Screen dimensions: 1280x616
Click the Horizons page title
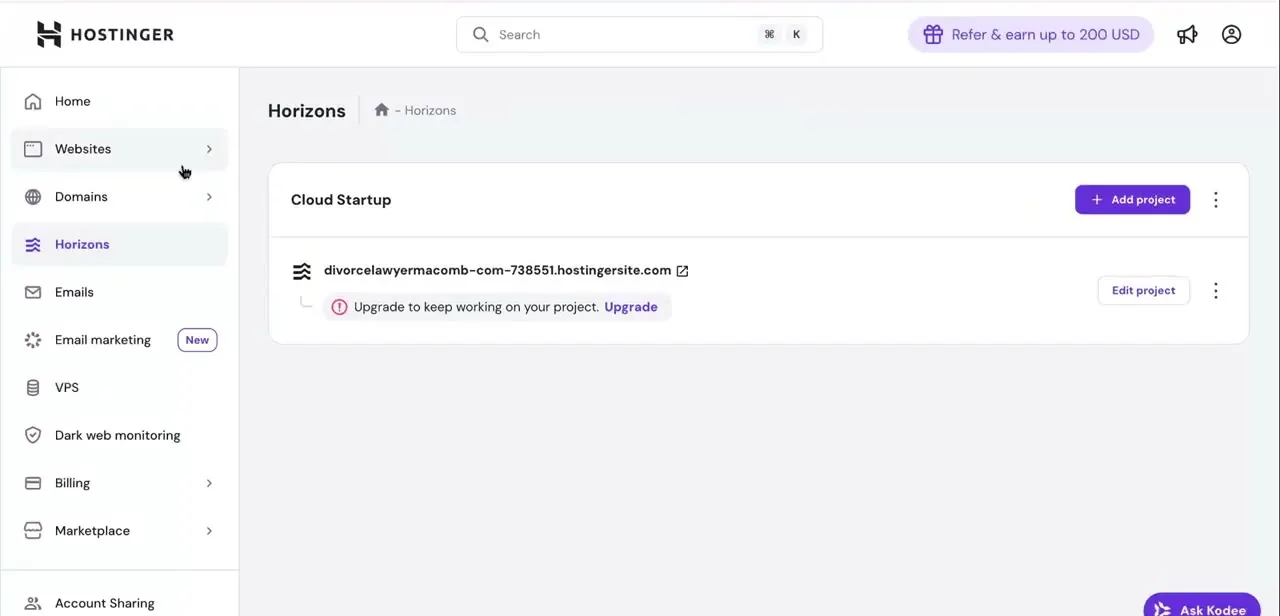tap(306, 111)
